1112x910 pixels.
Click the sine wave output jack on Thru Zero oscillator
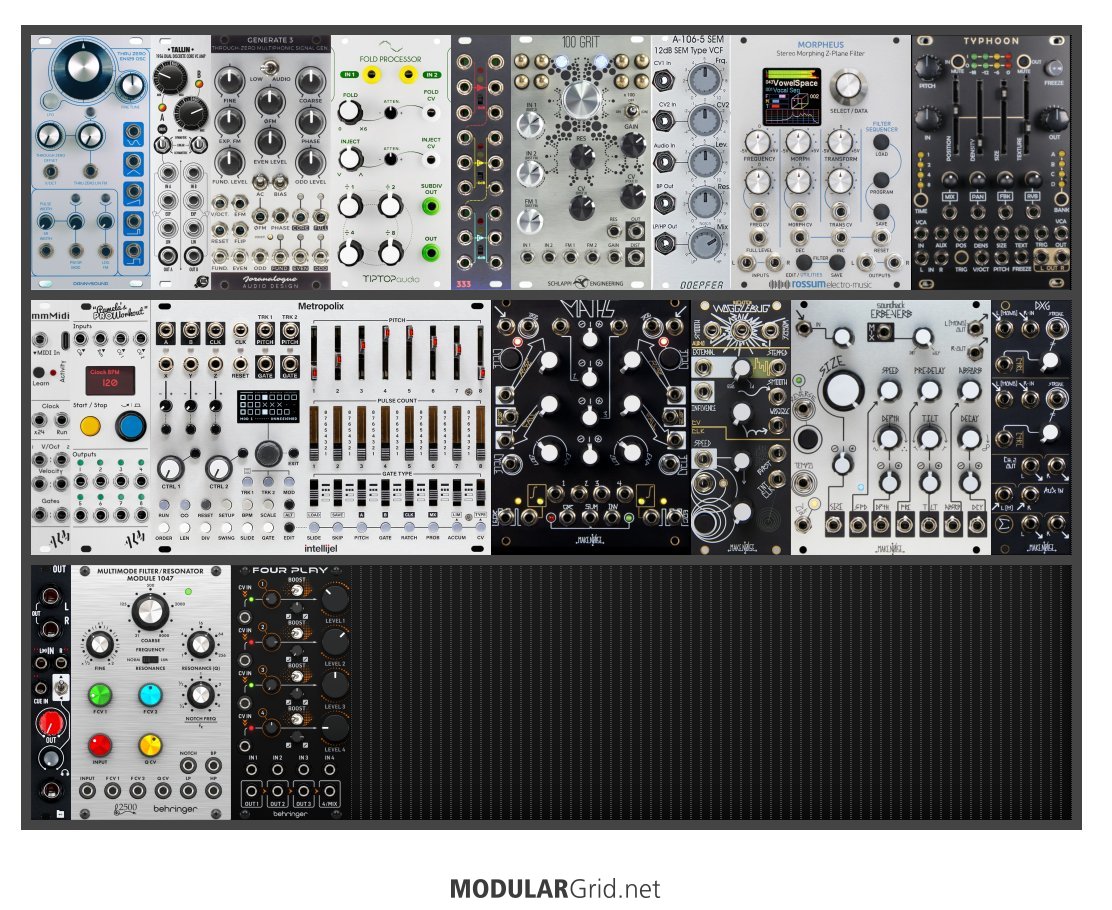[x=133, y=133]
